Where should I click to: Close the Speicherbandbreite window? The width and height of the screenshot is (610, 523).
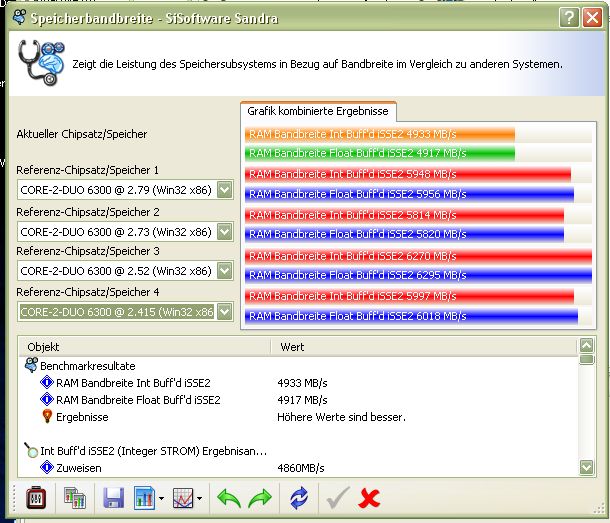pos(592,18)
